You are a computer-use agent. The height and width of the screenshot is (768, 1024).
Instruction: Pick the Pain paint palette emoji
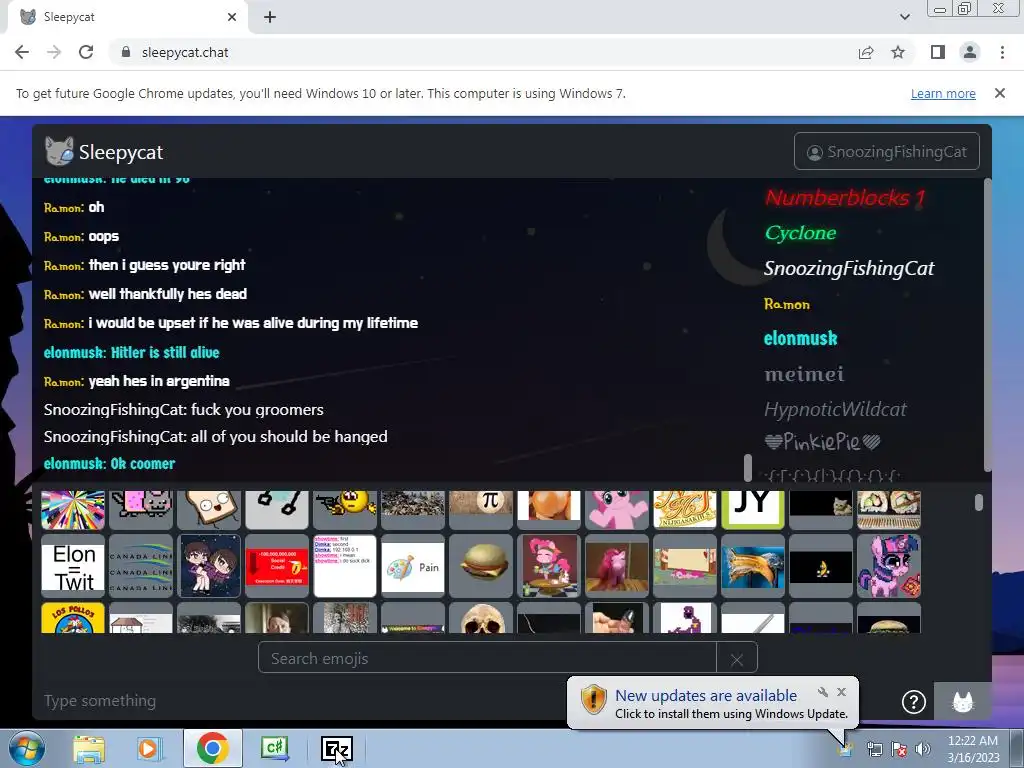[413, 566]
